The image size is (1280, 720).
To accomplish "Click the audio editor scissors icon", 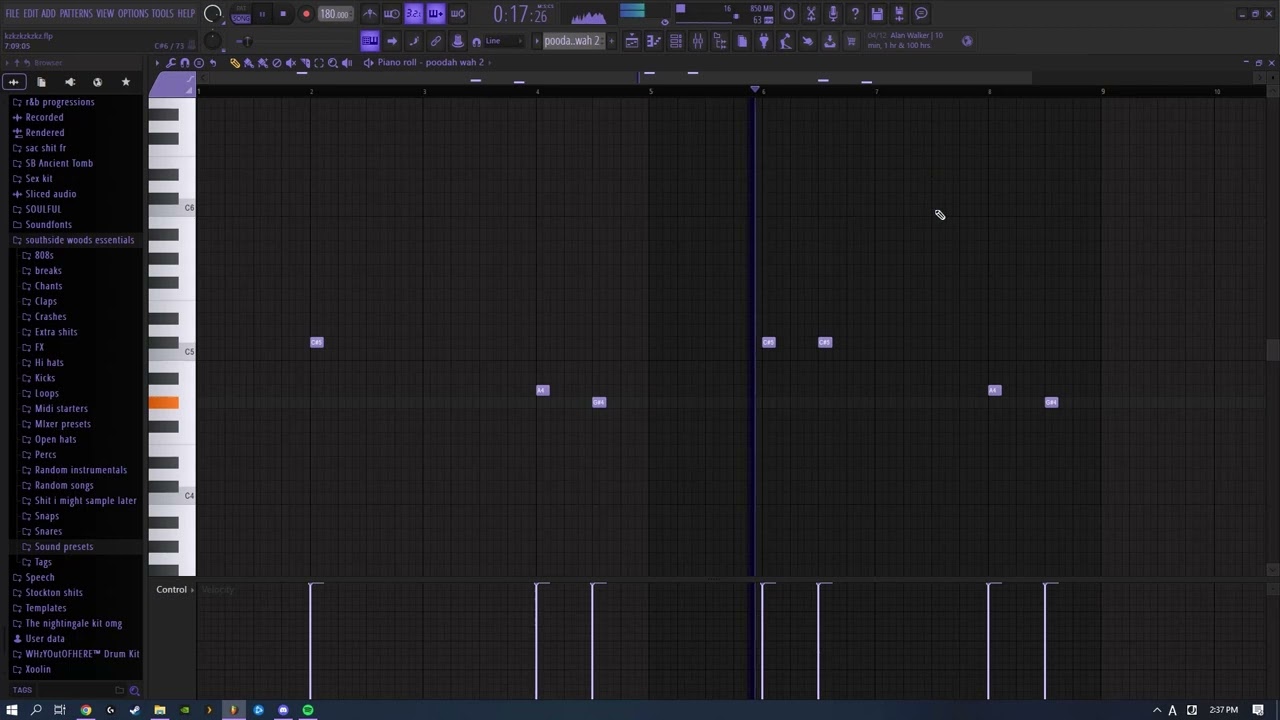I will (x=811, y=14).
